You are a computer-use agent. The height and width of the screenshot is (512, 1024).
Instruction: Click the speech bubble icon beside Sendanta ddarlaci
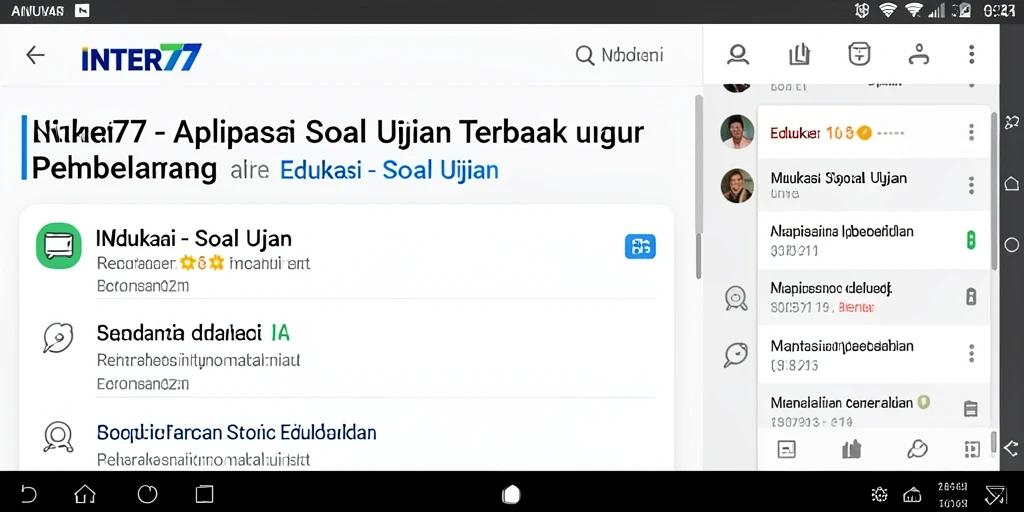tap(57, 338)
